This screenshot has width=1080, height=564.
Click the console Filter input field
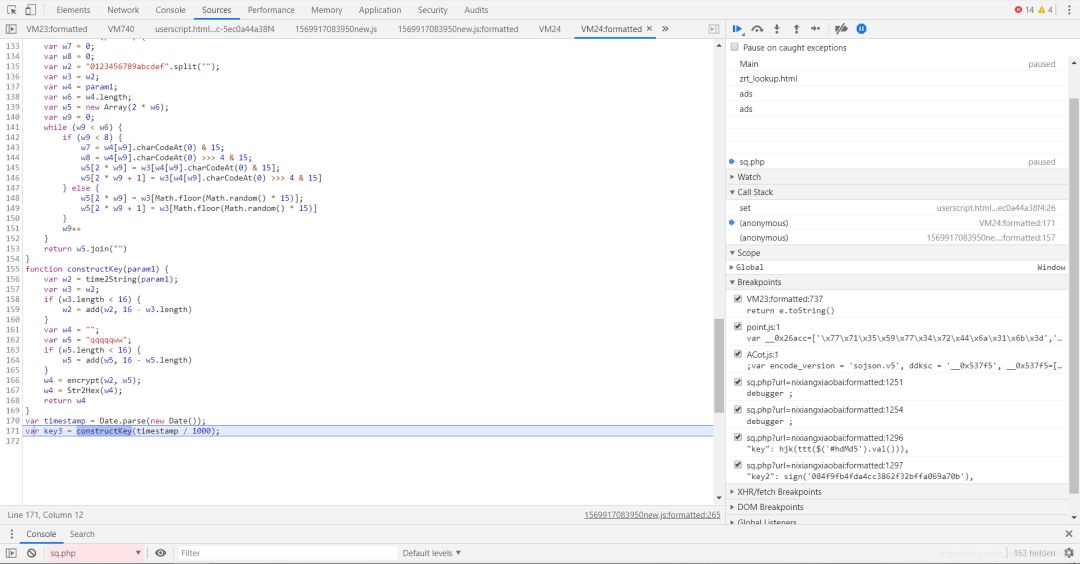tap(280, 553)
